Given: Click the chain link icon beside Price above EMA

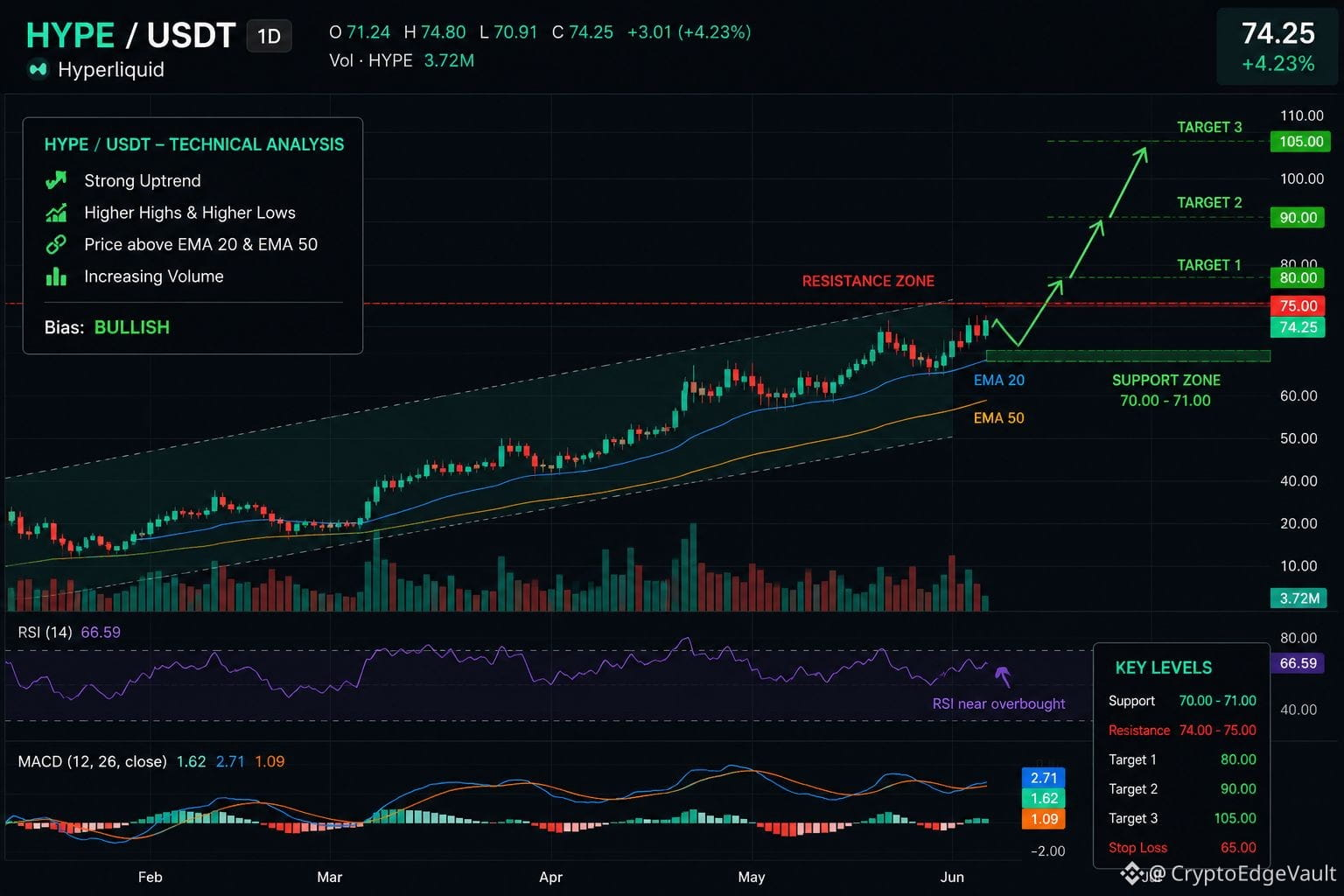Looking at the screenshot, I should 56,244.
